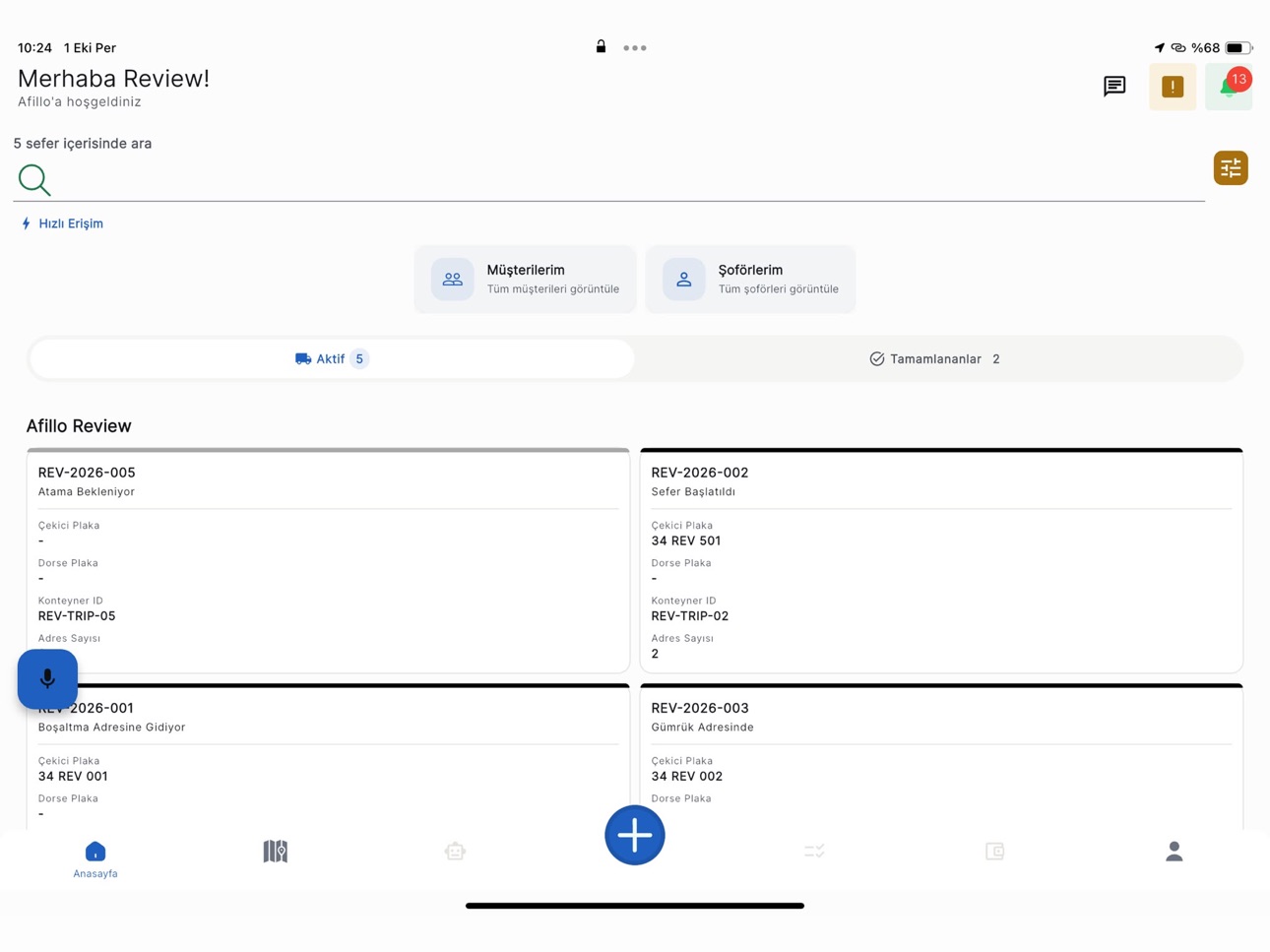Open the map tab in bottom bar

point(276,852)
